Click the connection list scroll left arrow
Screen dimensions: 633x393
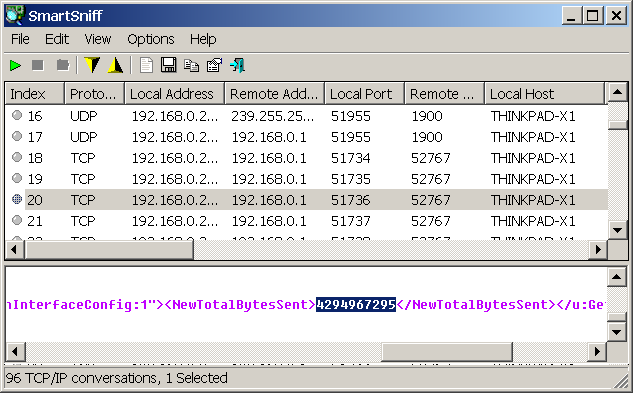click(15, 250)
